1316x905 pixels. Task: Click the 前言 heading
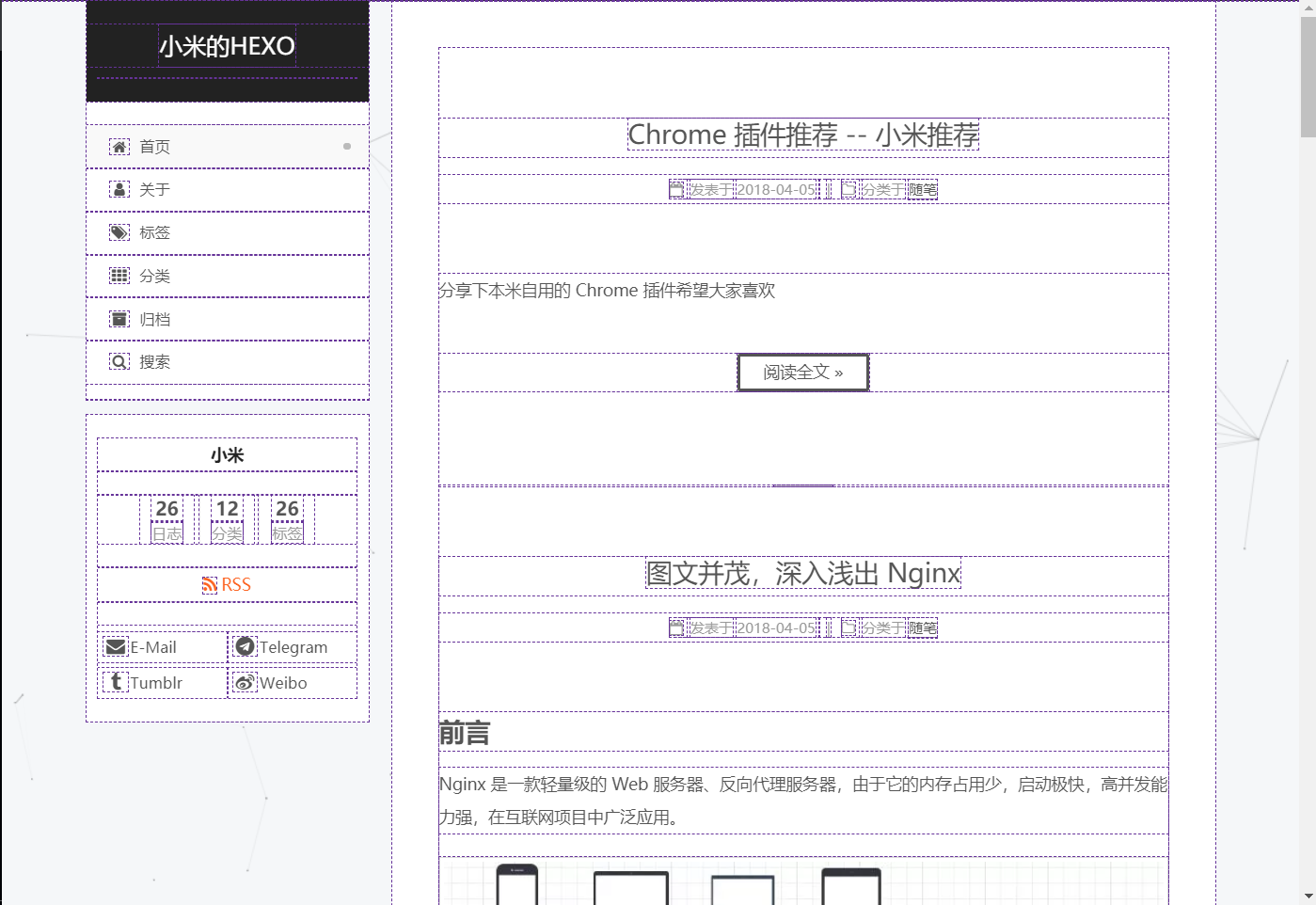(x=465, y=733)
